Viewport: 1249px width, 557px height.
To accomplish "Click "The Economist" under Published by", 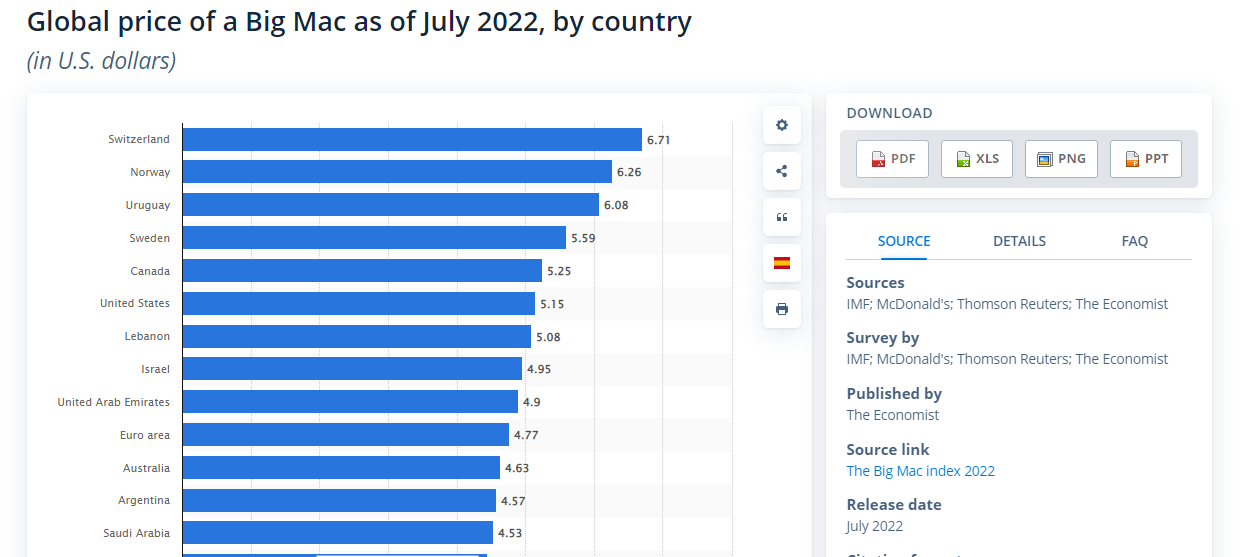I will pos(893,415).
